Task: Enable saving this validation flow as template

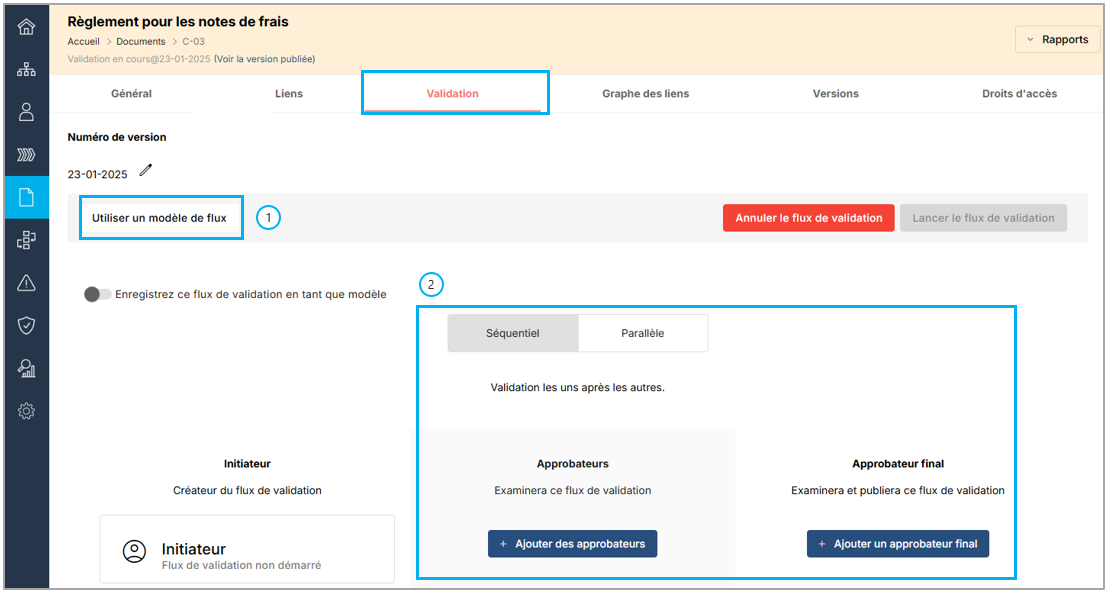Action: [x=97, y=294]
